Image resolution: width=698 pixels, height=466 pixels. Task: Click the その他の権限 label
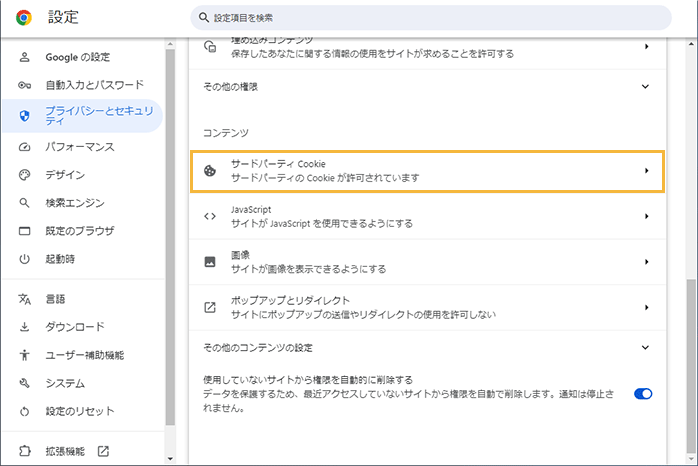point(231,87)
